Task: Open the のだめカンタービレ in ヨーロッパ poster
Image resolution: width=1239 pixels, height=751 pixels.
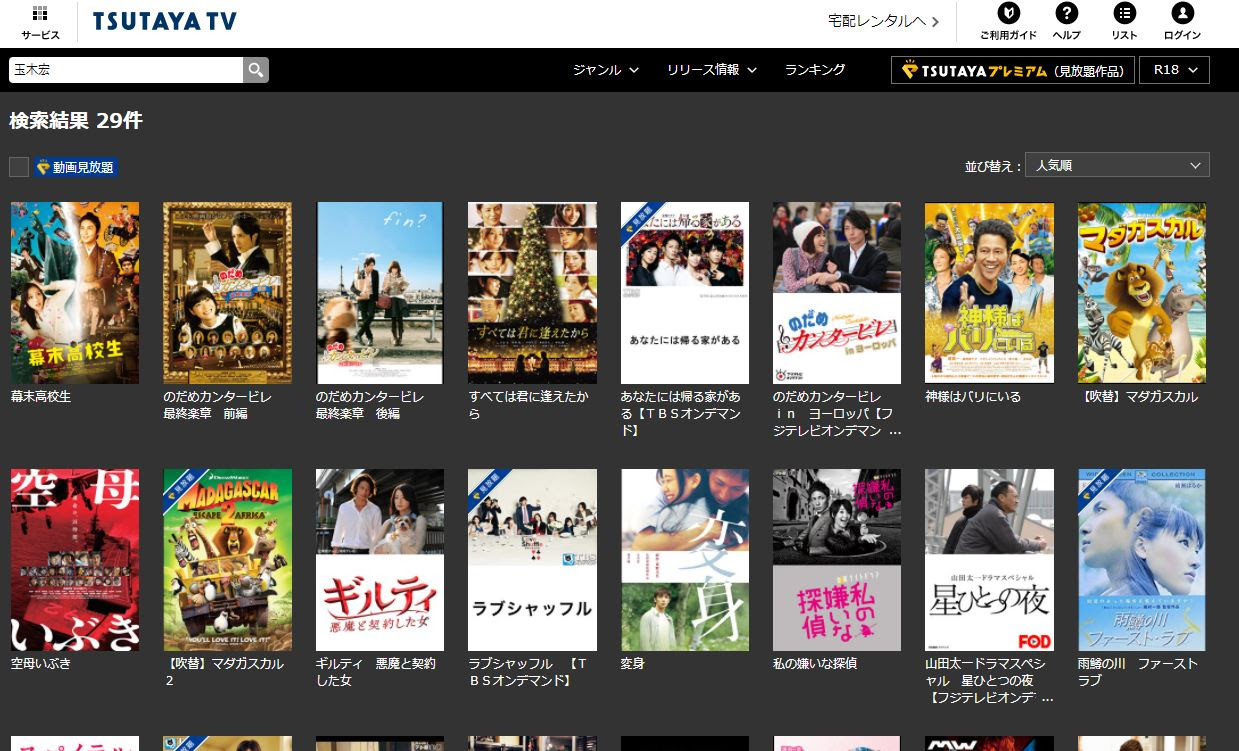Action: click(837, 293)
